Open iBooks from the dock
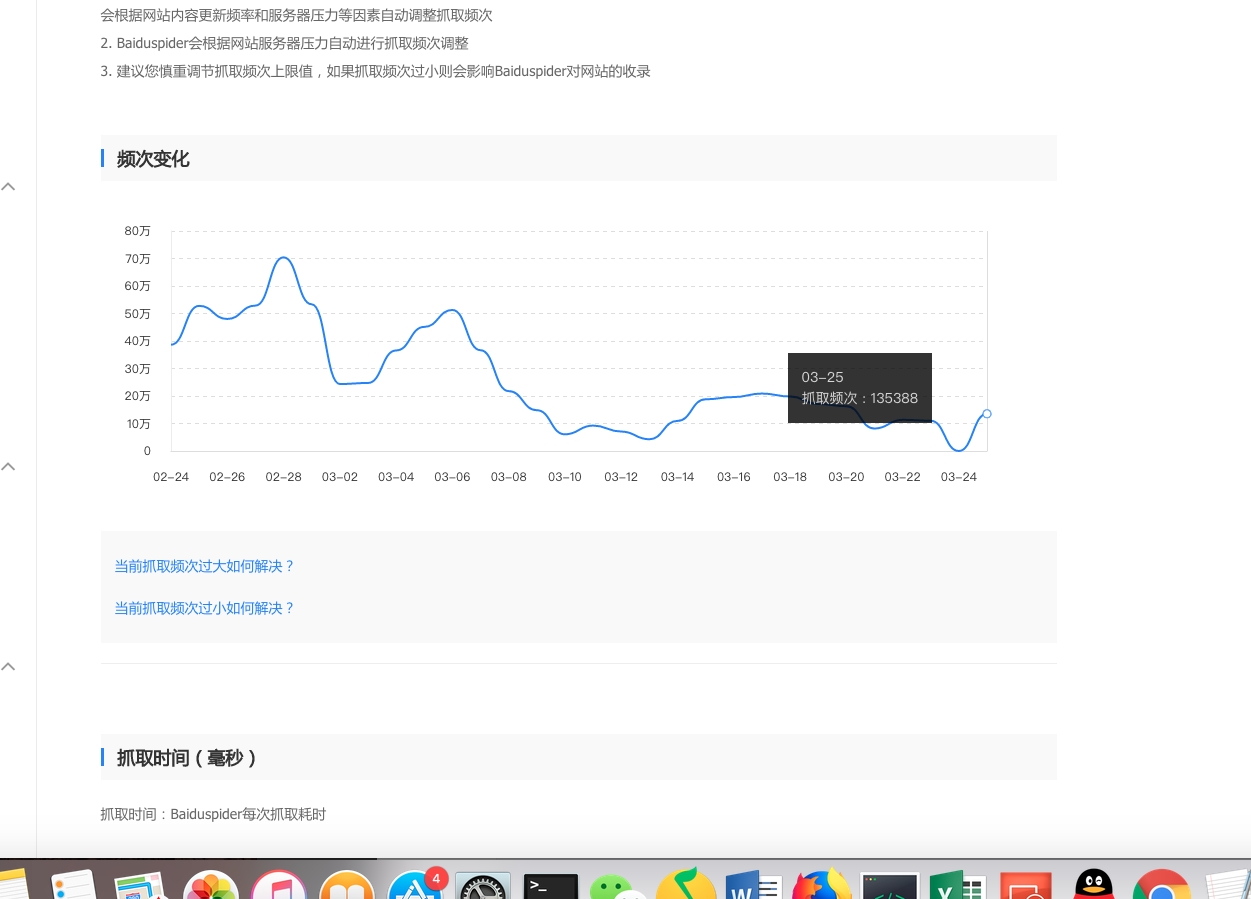Viewport: 1251px width, 899px height. coord(346,886)
